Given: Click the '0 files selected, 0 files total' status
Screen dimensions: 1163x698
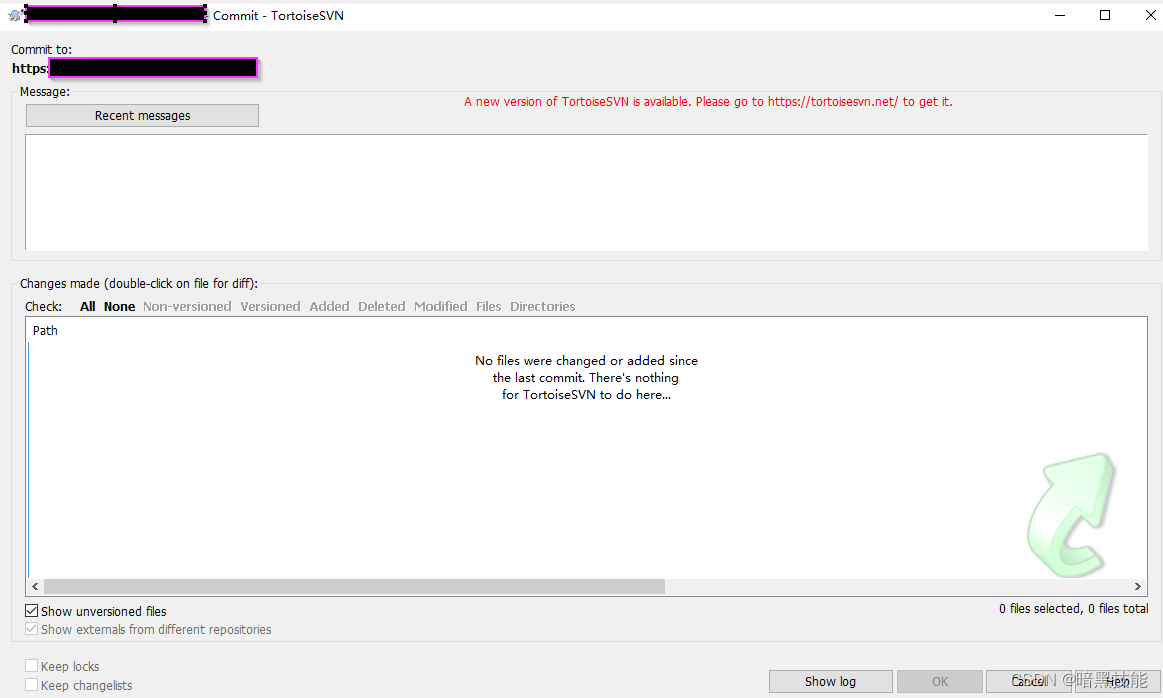Looking at the screenshot, I should (1073, 609).
